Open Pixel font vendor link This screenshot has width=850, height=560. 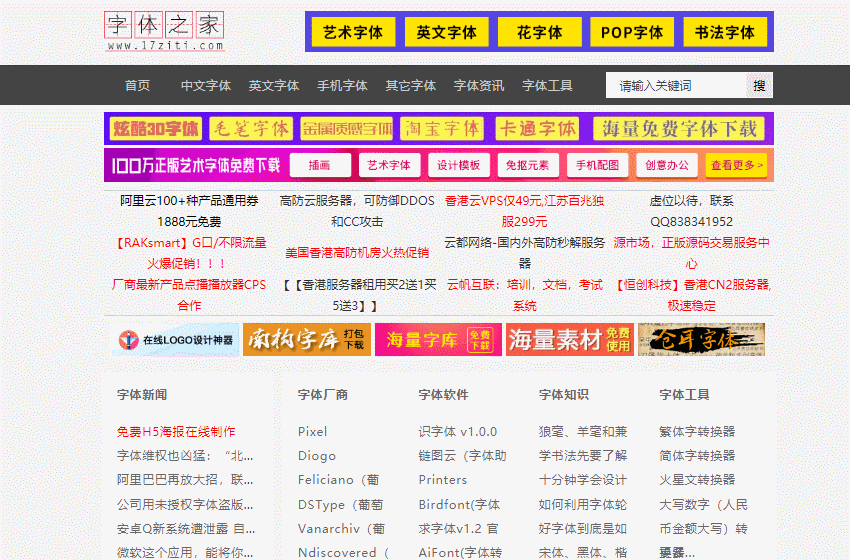click(312, 432)
